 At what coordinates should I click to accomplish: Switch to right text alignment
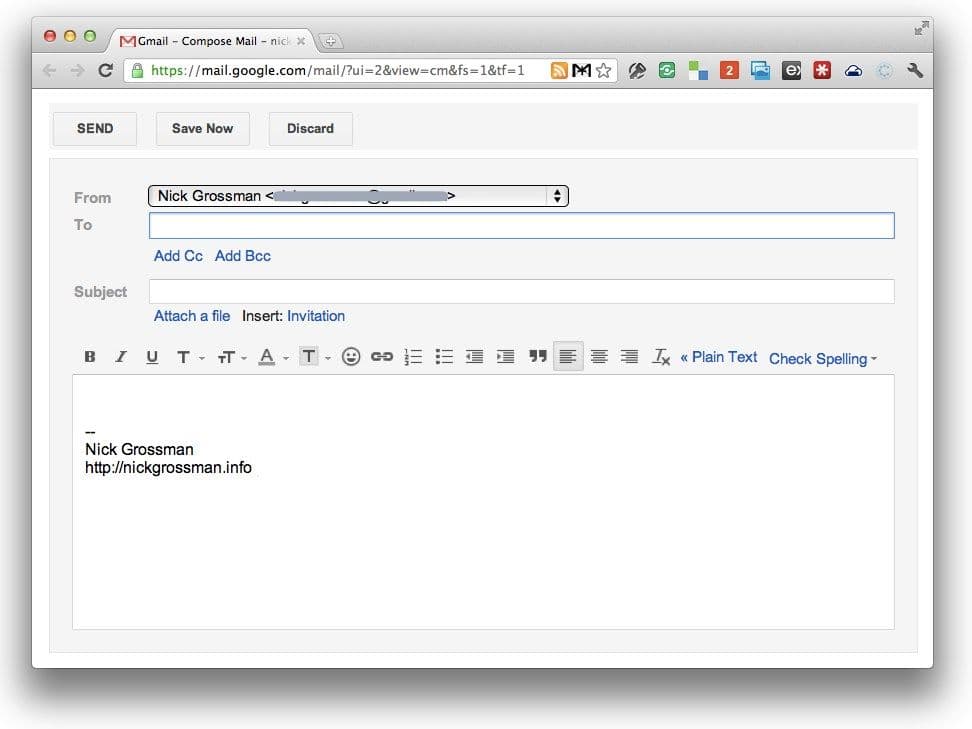pyautogui.click(x=630, y=357)
